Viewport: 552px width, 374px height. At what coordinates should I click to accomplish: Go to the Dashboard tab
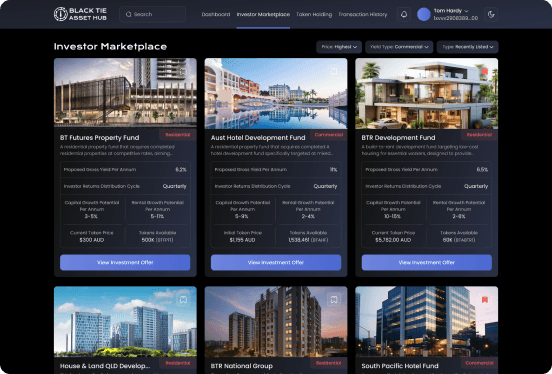[x=216, y=14]
